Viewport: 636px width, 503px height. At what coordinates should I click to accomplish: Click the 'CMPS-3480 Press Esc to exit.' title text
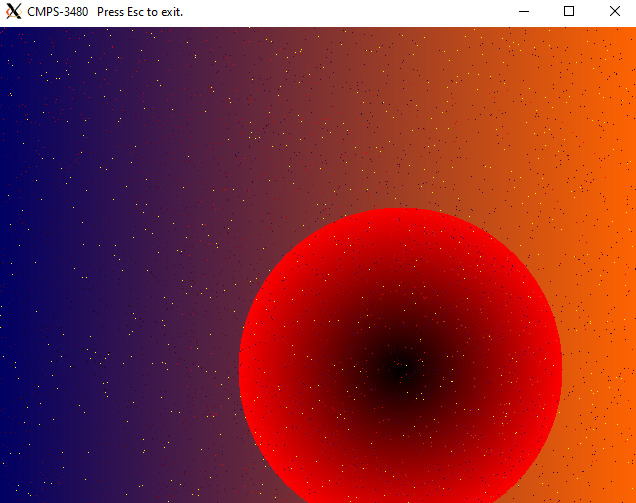pos(105,12)
